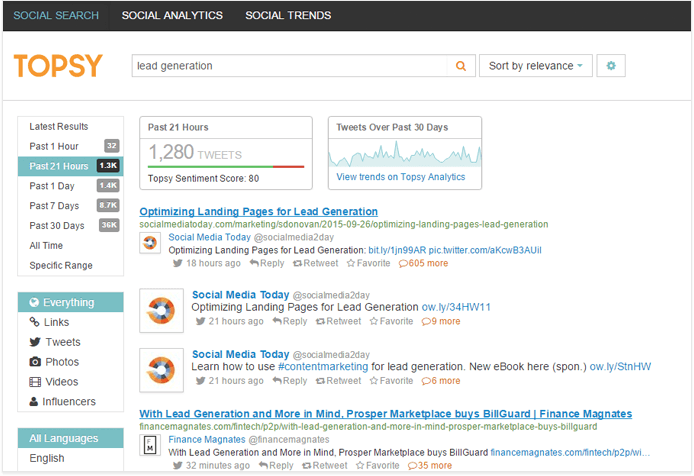694x476 pixels.
Task: Switch to Social Search tab
Action: [x=56, y=15]
